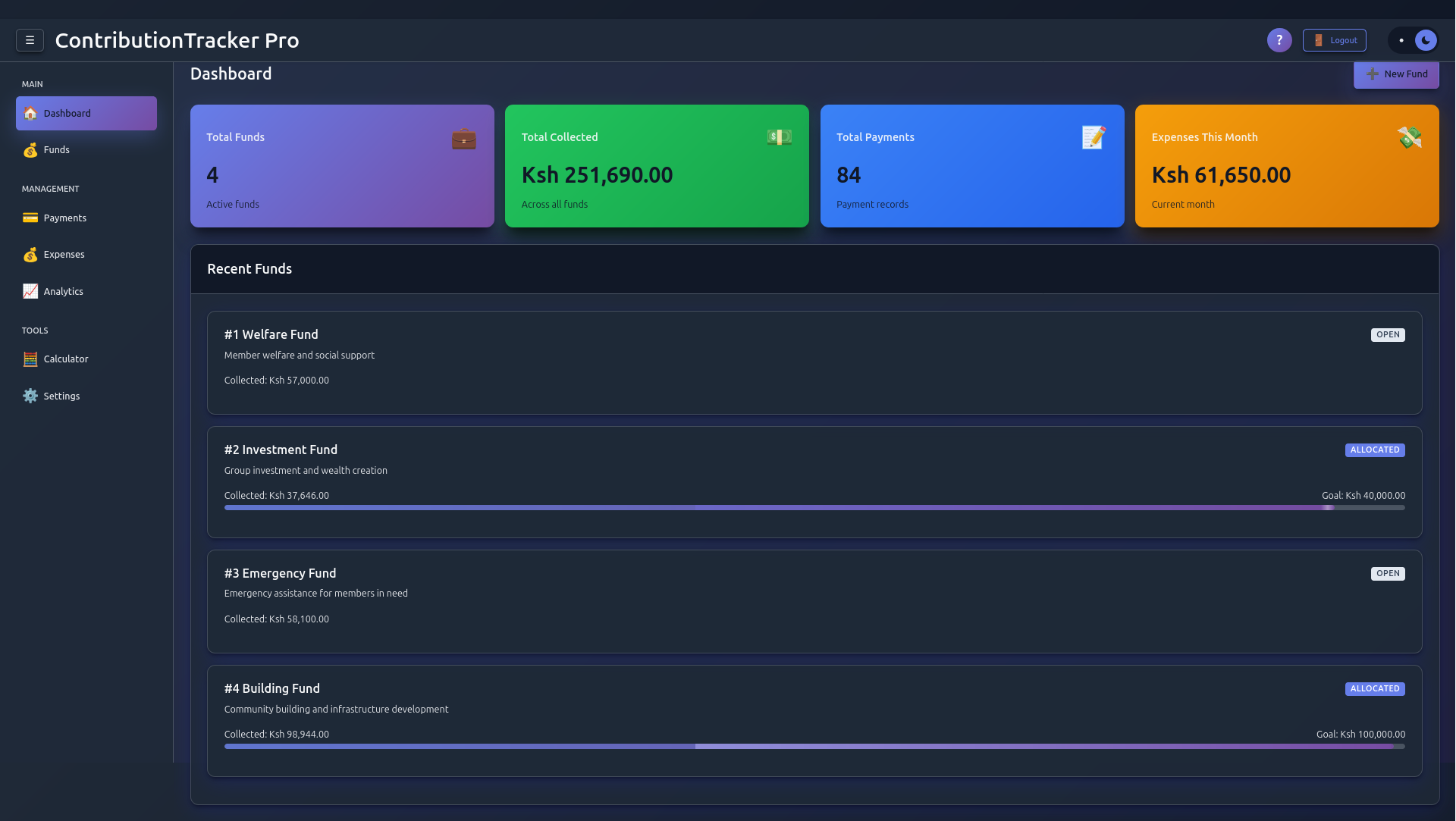
Task: Select the Expenses menu entry
Action: point(64,254)
